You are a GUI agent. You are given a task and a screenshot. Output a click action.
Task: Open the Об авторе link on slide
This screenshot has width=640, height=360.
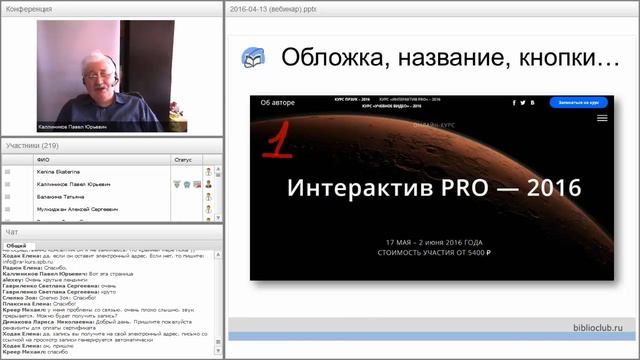[278, 102]
